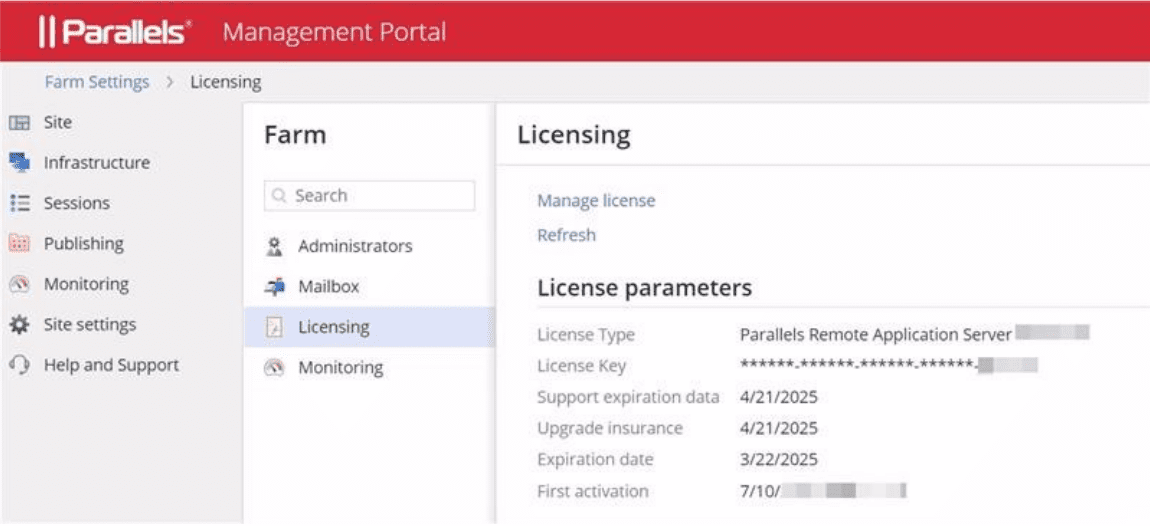Open Publishing section

pos(84,244)
